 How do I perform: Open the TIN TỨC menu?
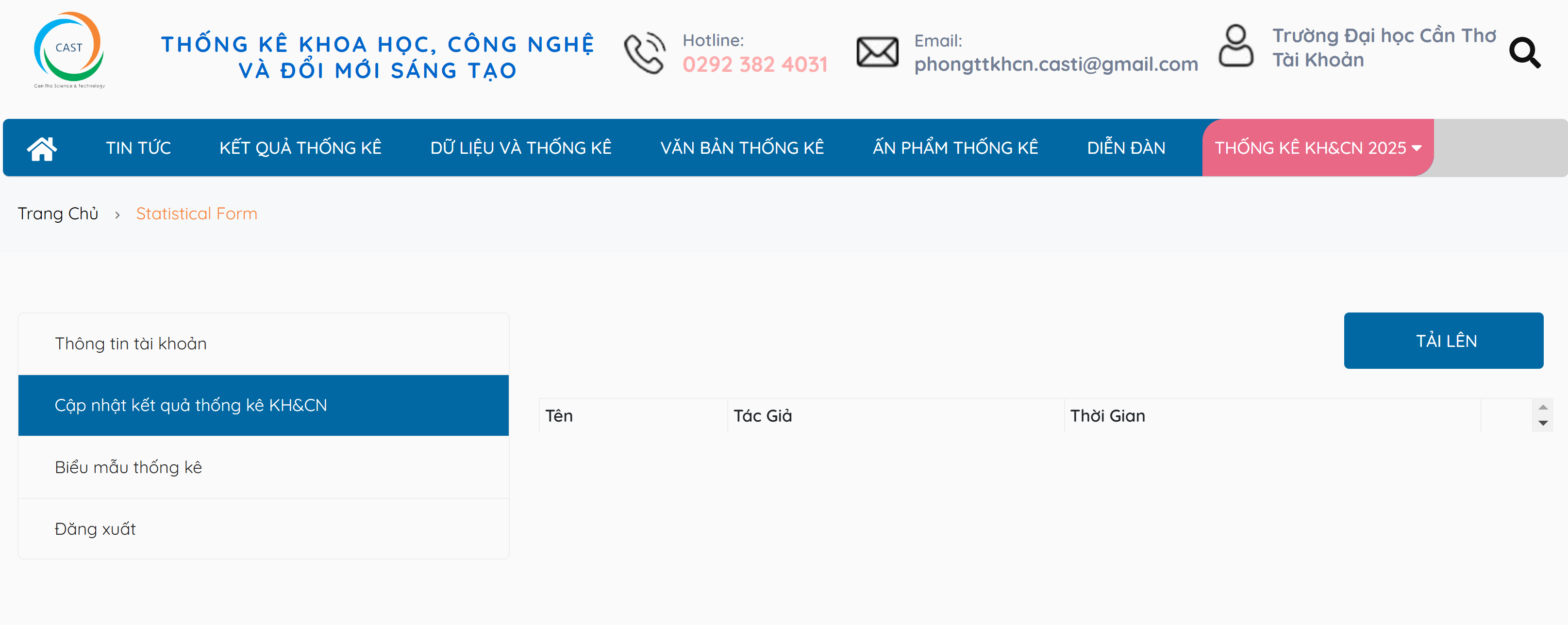click(138, 148)
